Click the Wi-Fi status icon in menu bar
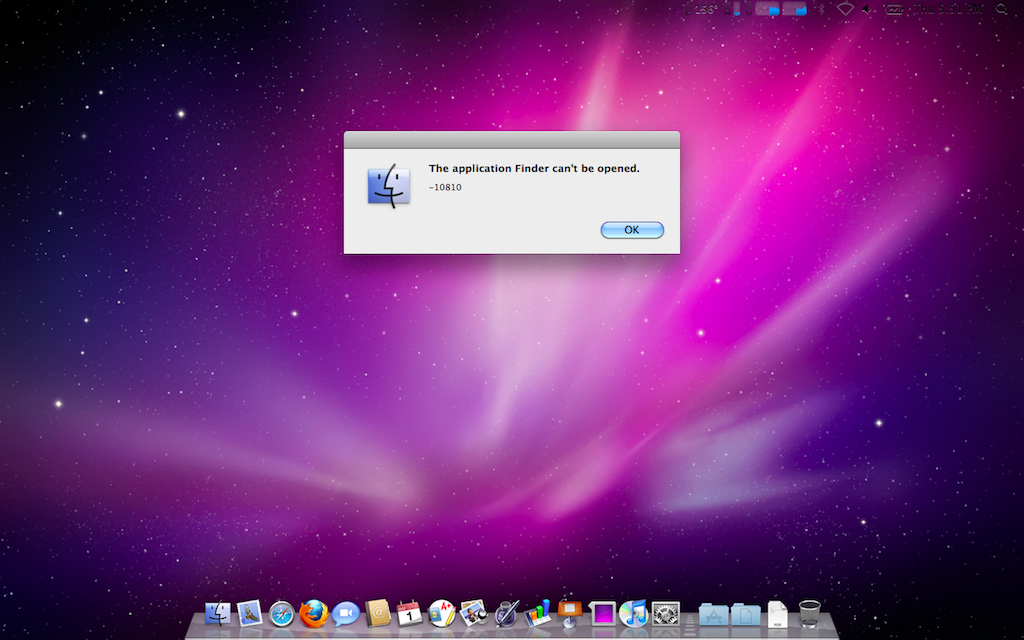Viewport: 1024px width, 640px height. click(846, 9)
